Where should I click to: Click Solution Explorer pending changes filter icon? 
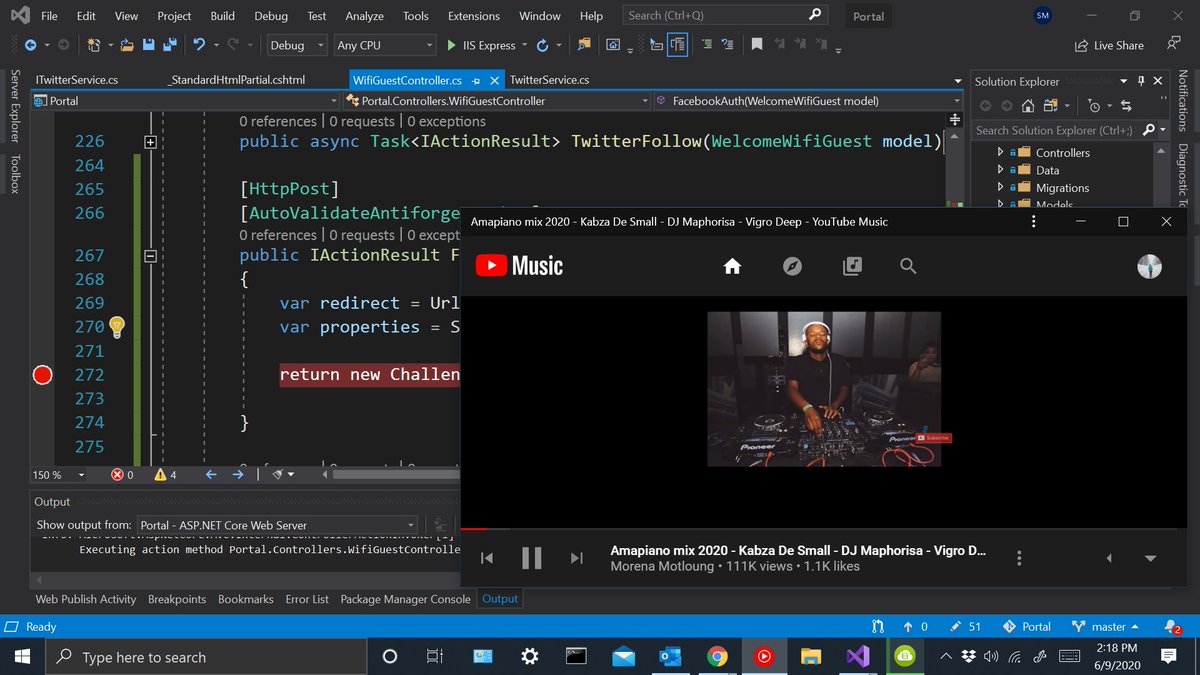(1094, 106)
